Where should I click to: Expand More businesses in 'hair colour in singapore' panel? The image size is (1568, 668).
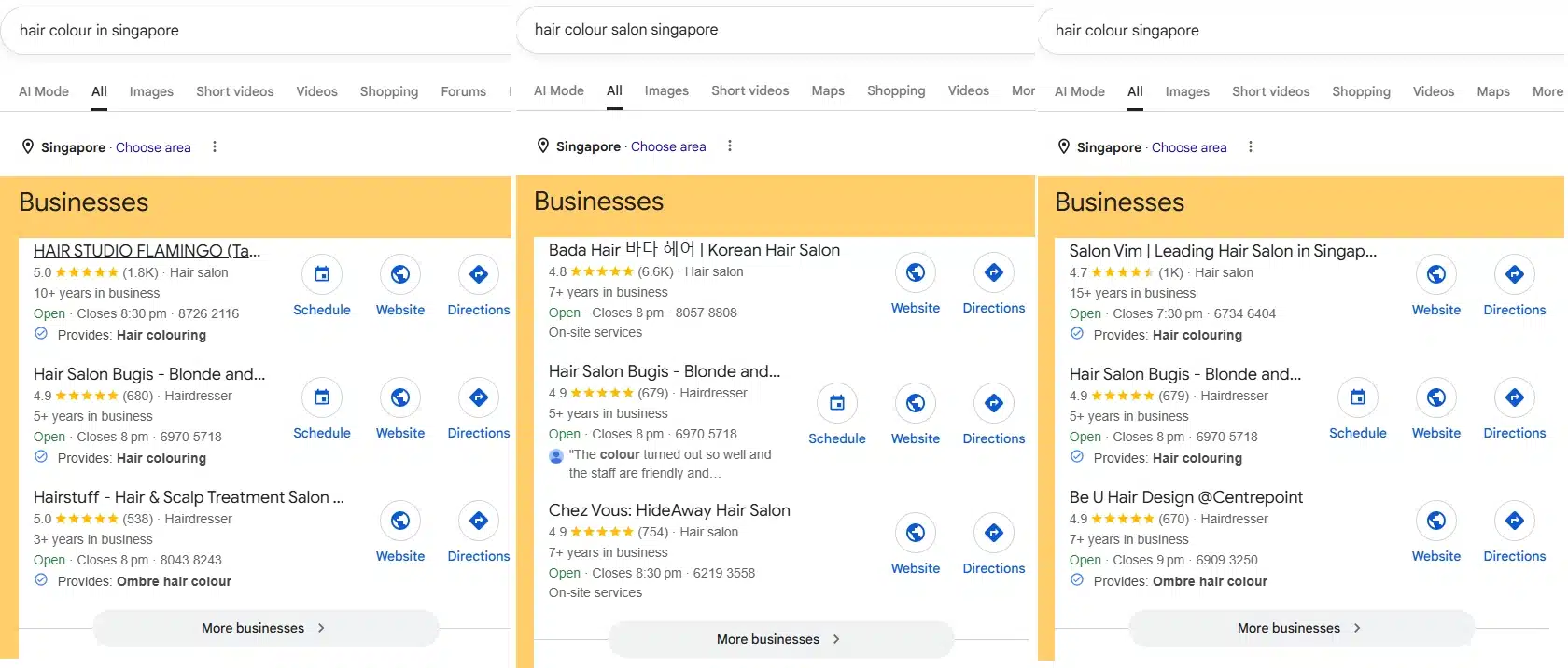265,628
